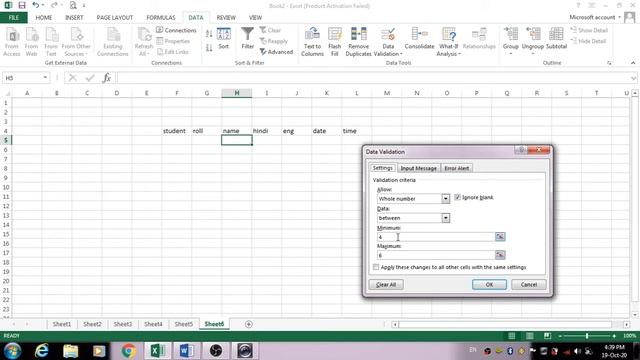The width and height of the screenshot is (640, 360).
Task: Save the workbook with the floppy icon
Action: [x=22, y=5]
